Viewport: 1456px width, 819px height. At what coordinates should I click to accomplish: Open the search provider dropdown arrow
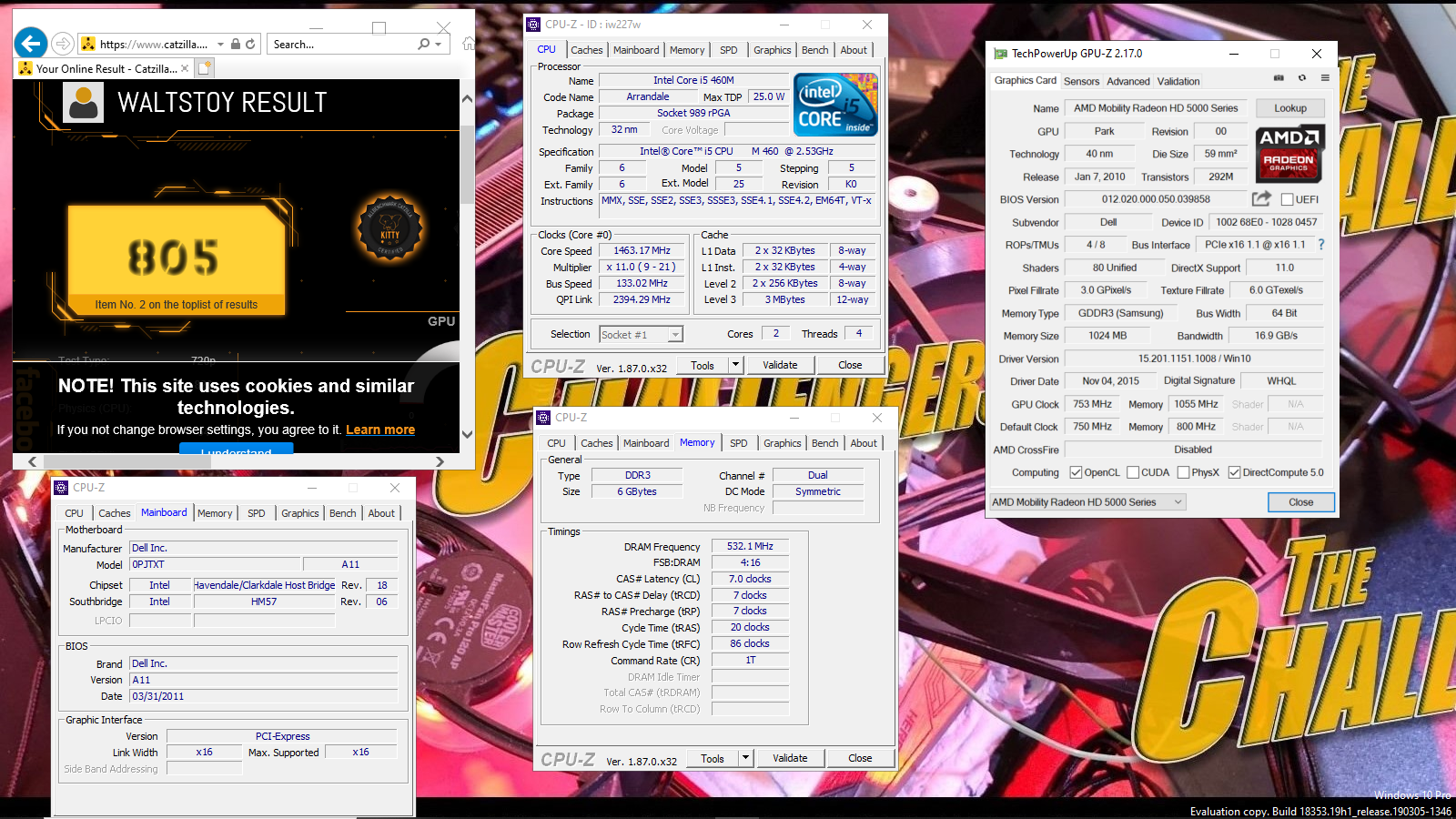439,44
